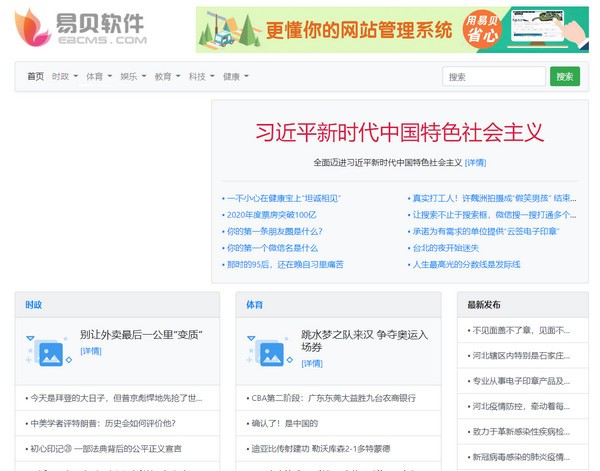
Task: Open the 科技 navigation dropdown
Action: click(201, 77)
